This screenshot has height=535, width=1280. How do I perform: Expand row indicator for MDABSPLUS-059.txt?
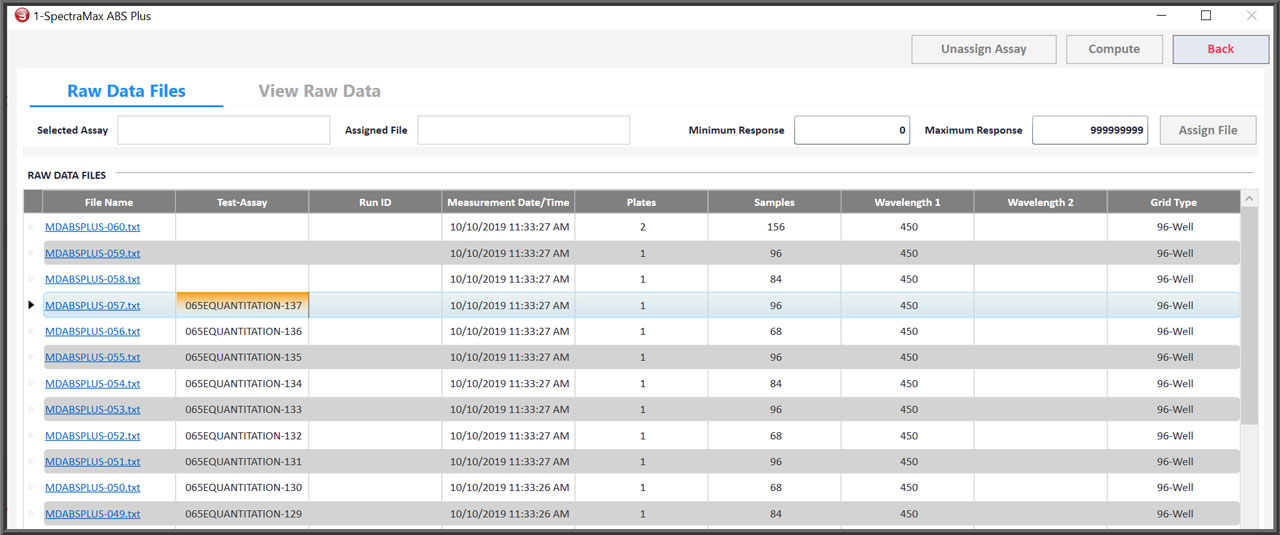click(32, 253)
